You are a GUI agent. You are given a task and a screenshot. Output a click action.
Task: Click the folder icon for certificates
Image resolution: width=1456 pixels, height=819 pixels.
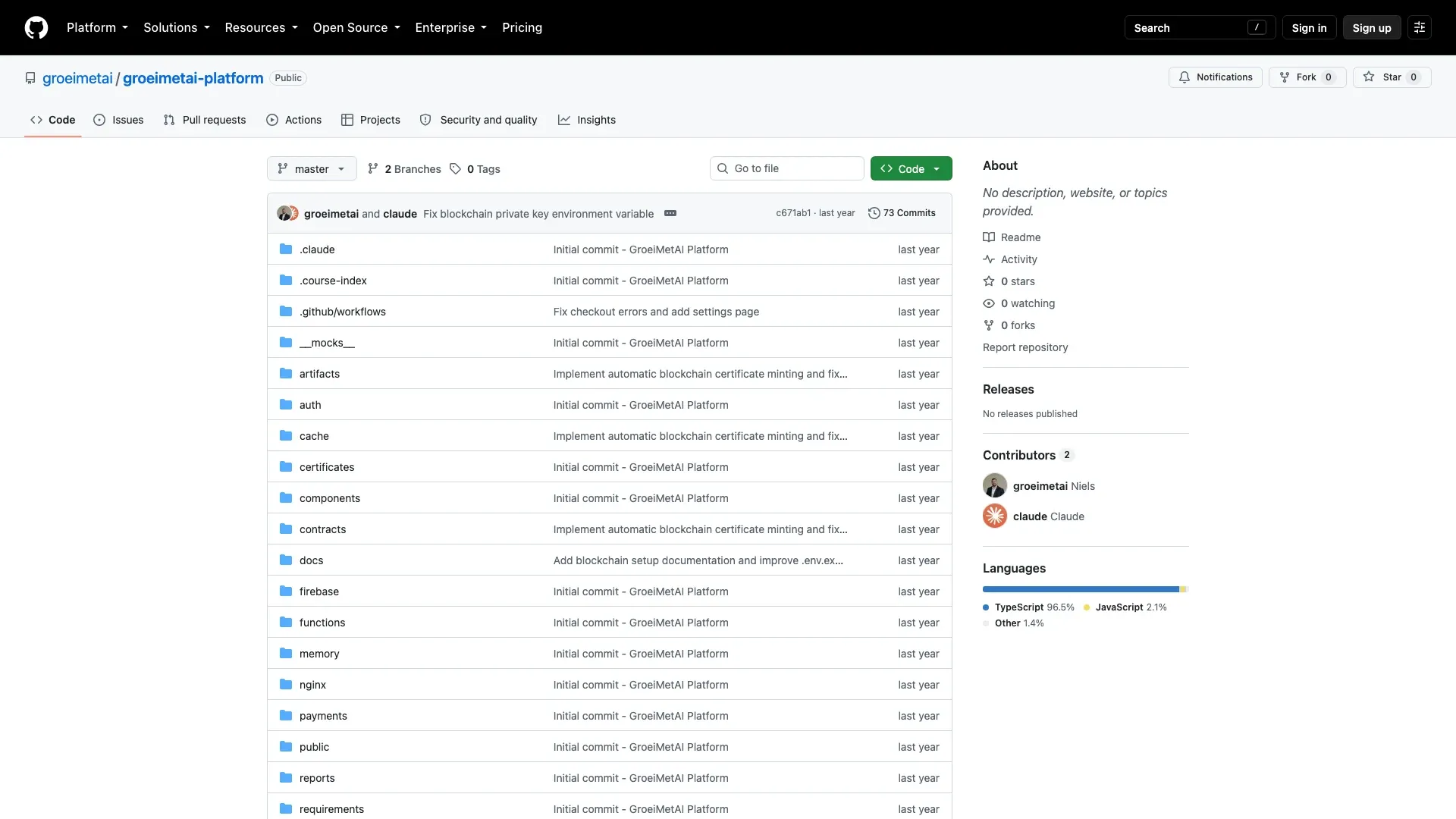click(286, 467)
